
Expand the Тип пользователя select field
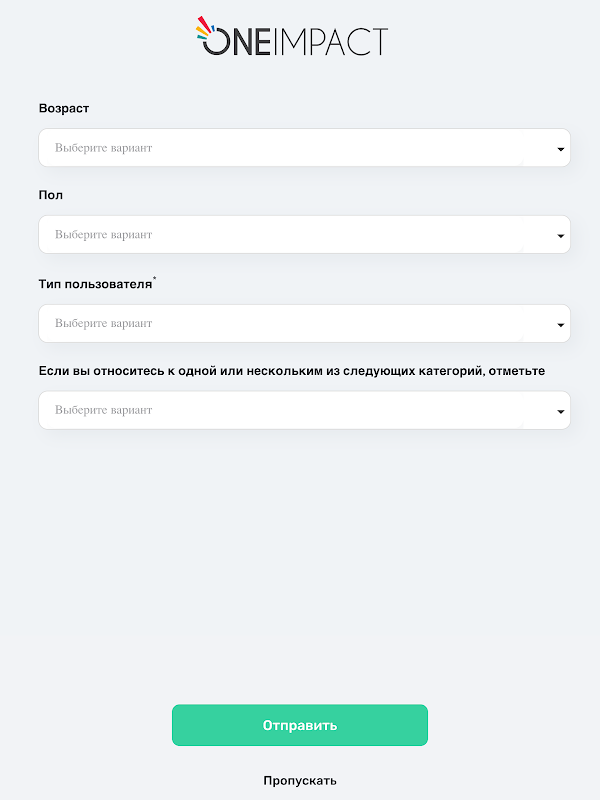point(305,323)
